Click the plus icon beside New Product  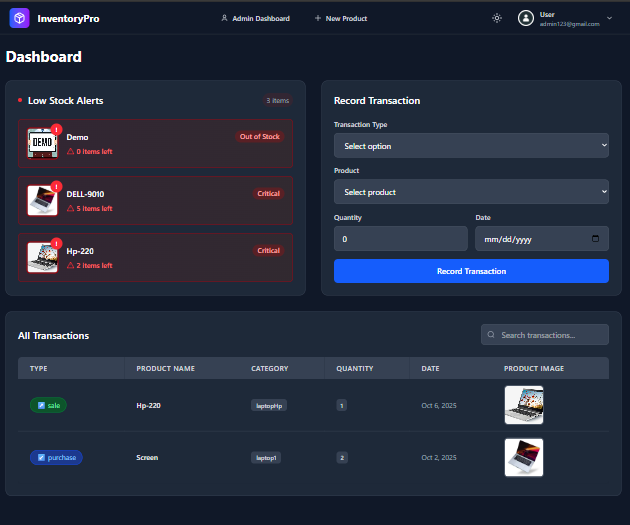coord(318,18)
